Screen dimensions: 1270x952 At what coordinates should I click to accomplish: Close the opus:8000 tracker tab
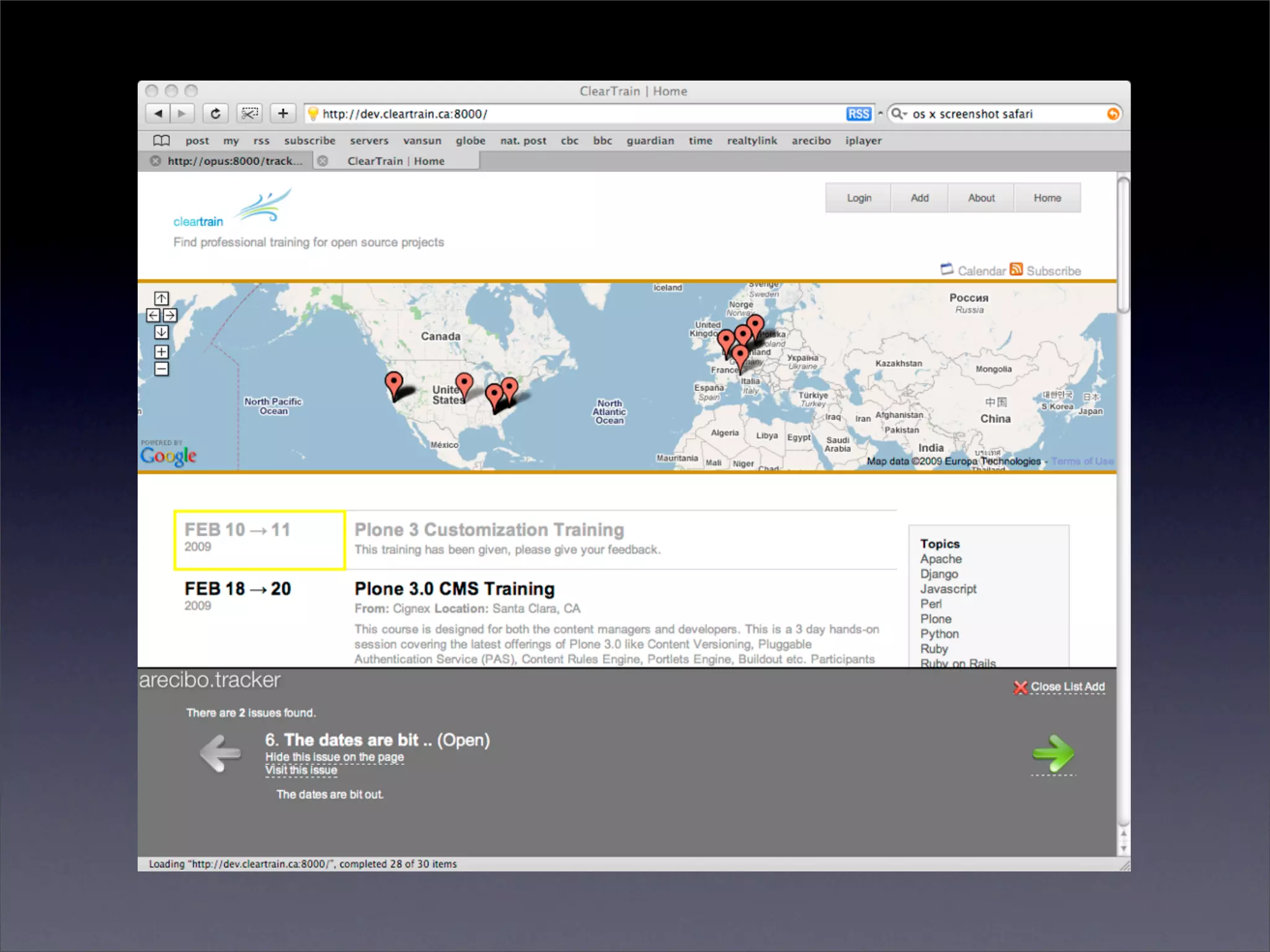tap(156, 161)
